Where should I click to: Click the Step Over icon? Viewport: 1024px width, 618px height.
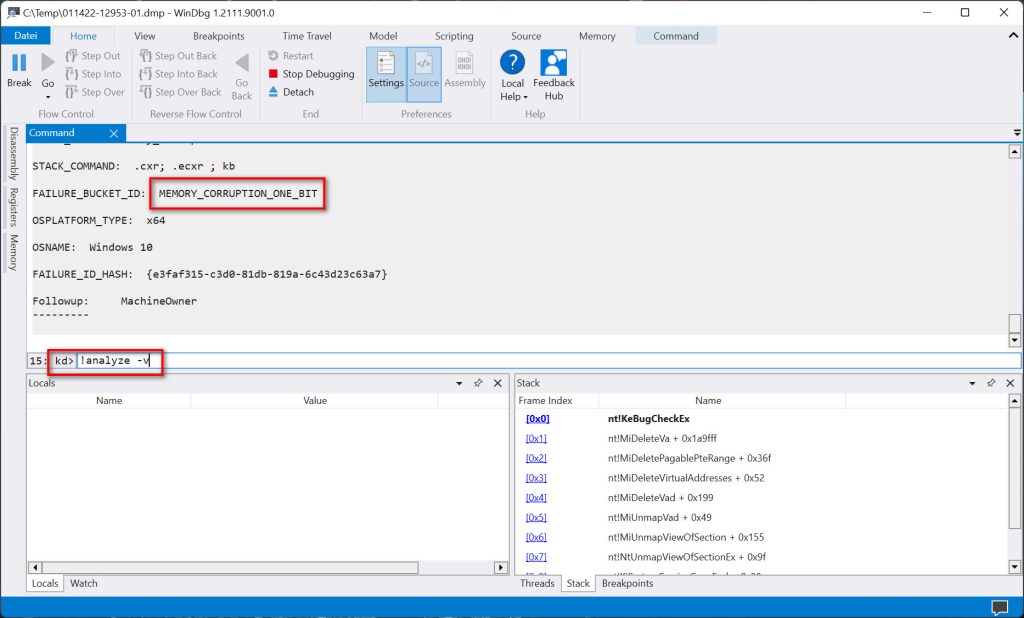(x=95, y=91)
